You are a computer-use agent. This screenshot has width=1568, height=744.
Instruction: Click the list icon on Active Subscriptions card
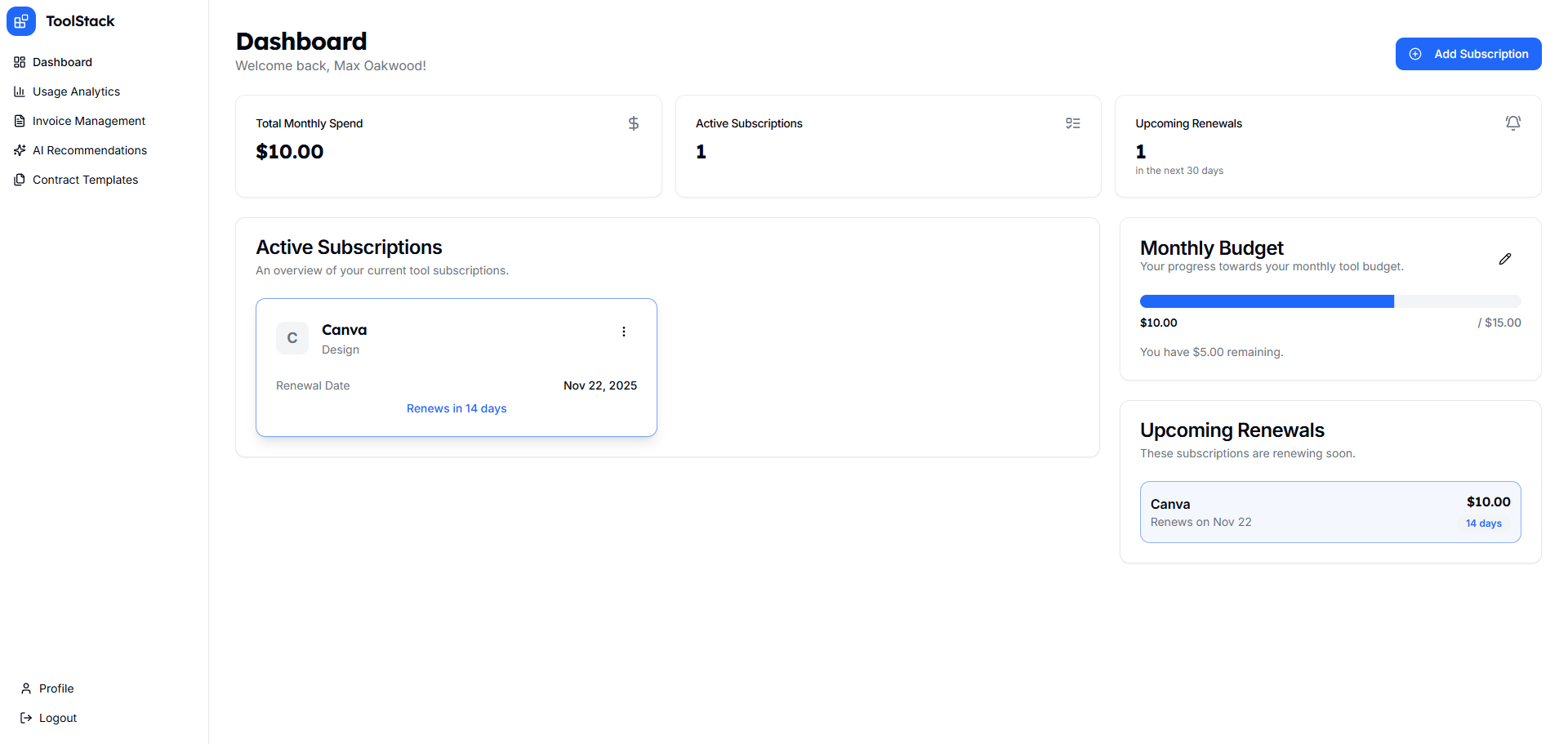pos(1073,123)
